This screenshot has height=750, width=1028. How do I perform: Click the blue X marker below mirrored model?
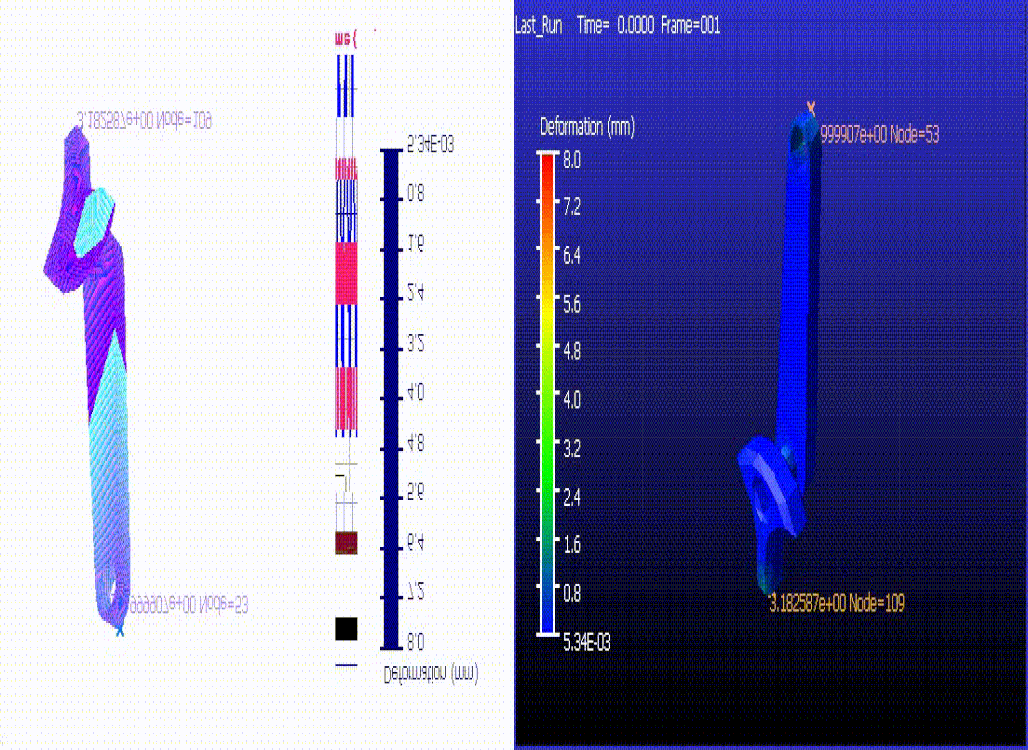click(120, 631)
